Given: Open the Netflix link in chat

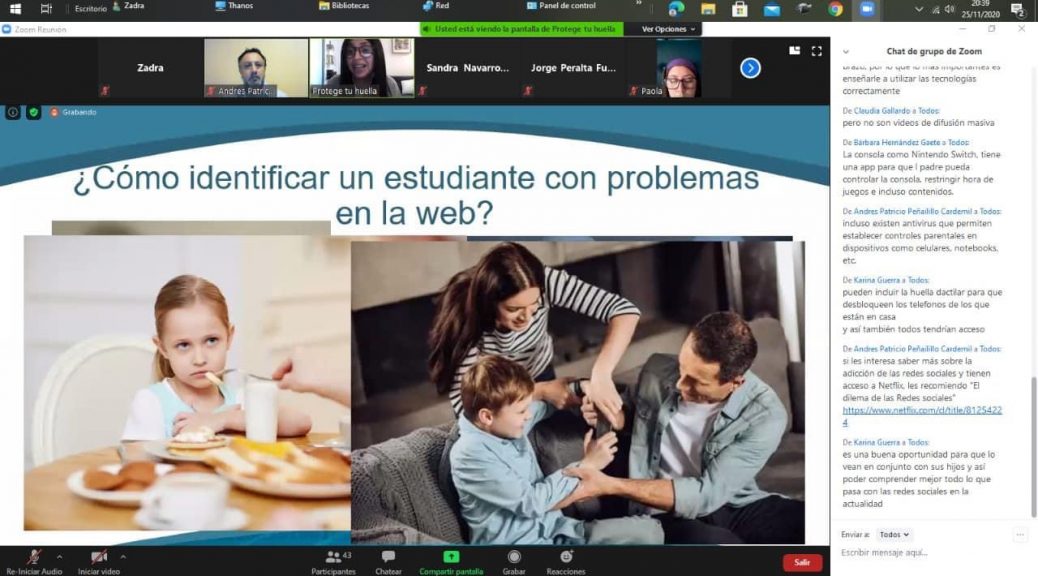Looking at the screenshot, I should (x=922, y=416).
